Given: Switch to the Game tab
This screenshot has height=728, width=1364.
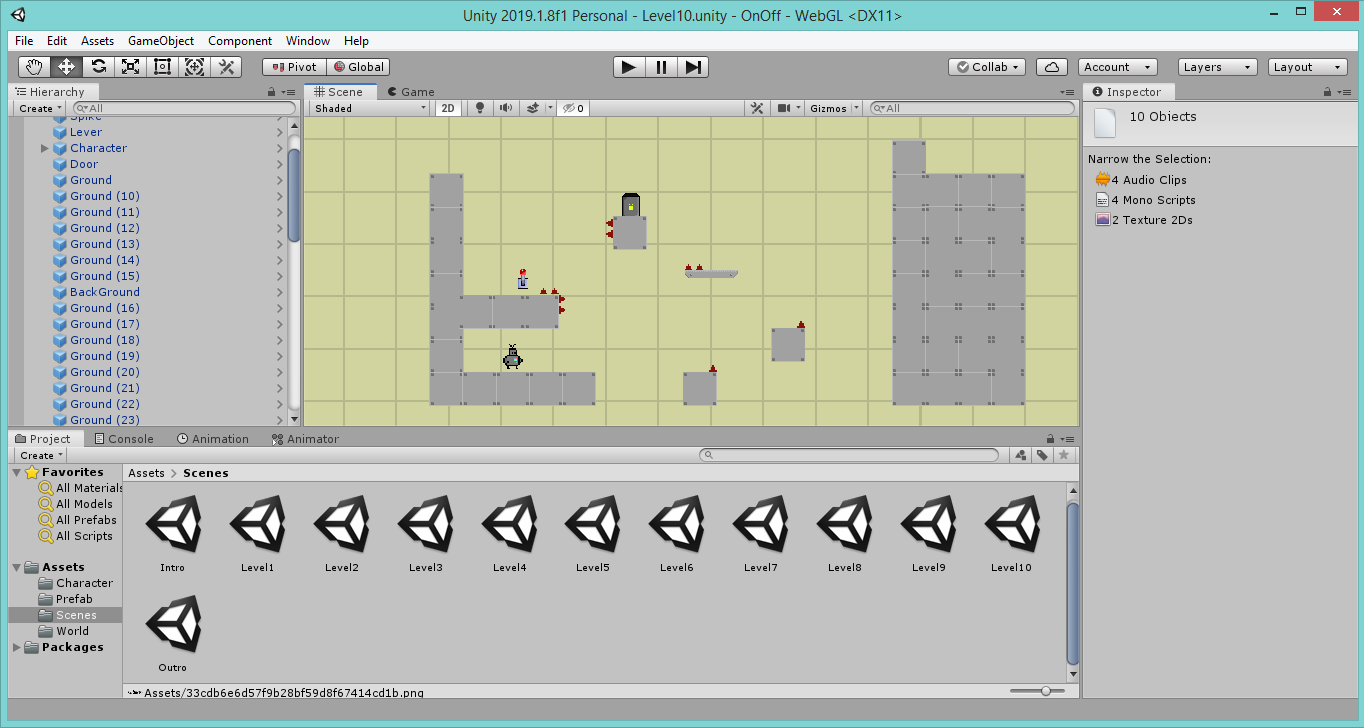Looking at the screenshot, I should click(411, 92).
